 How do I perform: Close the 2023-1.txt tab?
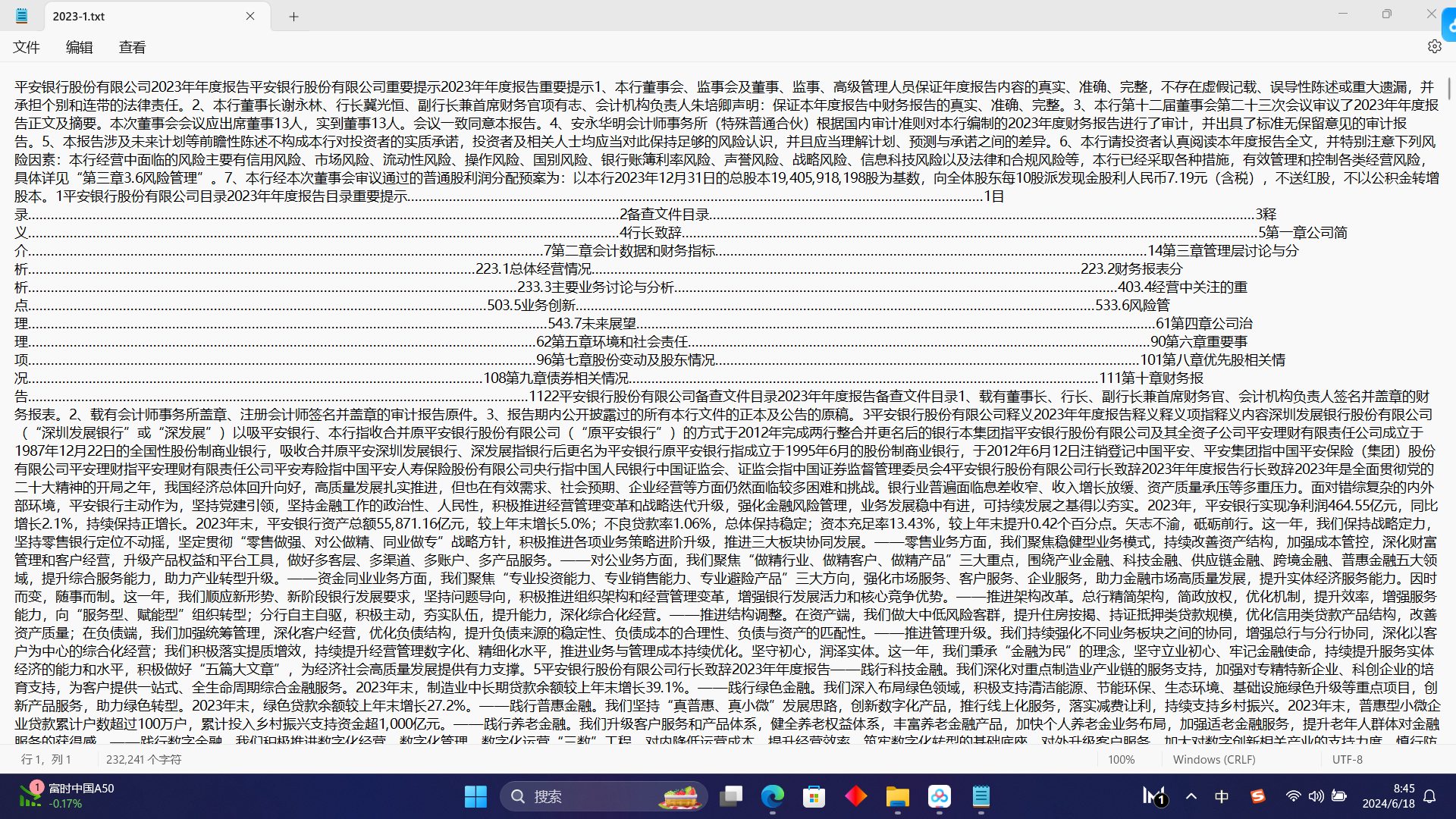pyautogui.click(x=250, y=16)
